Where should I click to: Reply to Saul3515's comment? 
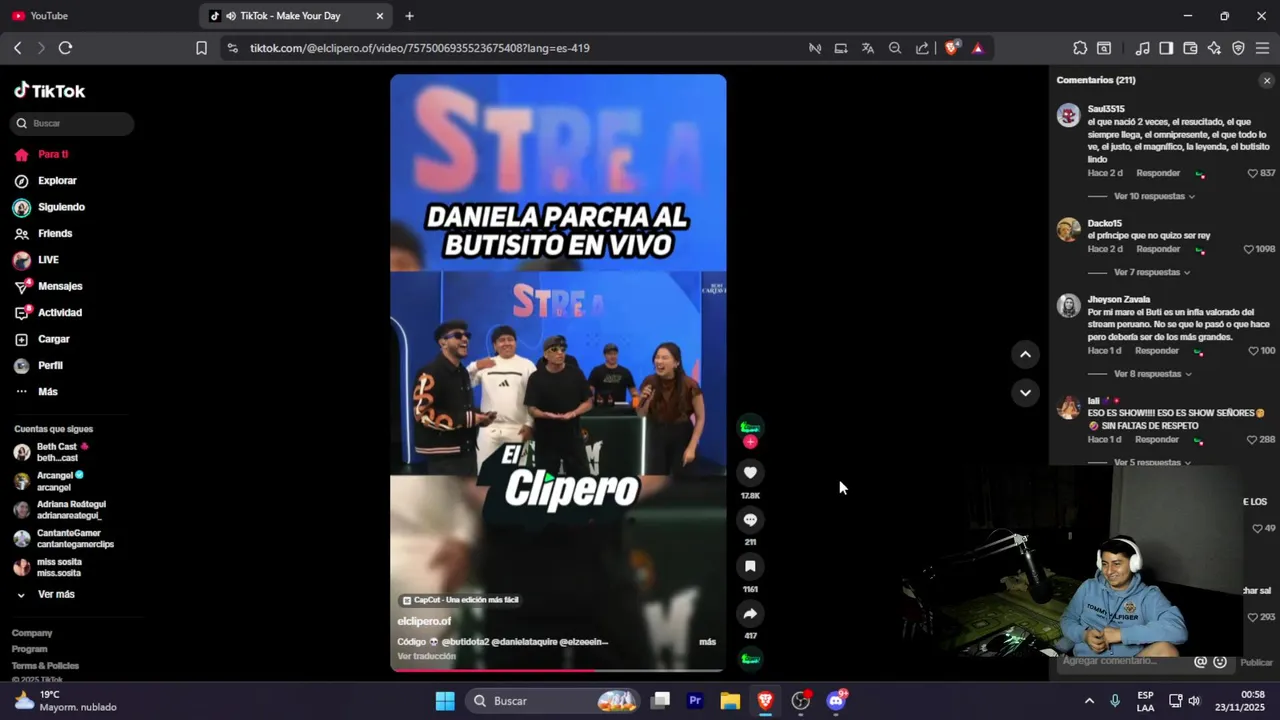pos(1158,173)
